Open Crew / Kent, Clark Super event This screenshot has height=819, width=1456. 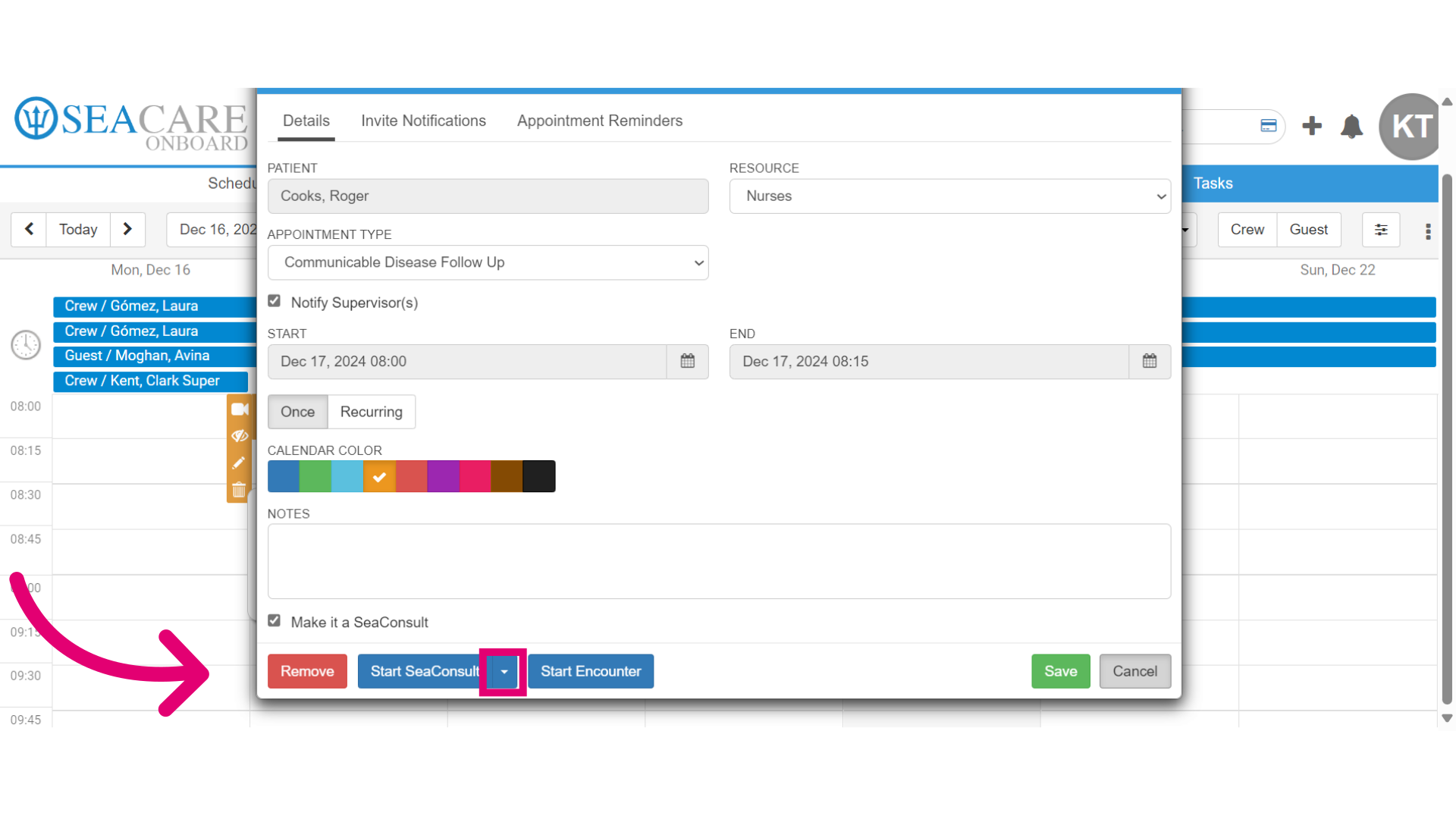tap(150, 381)
